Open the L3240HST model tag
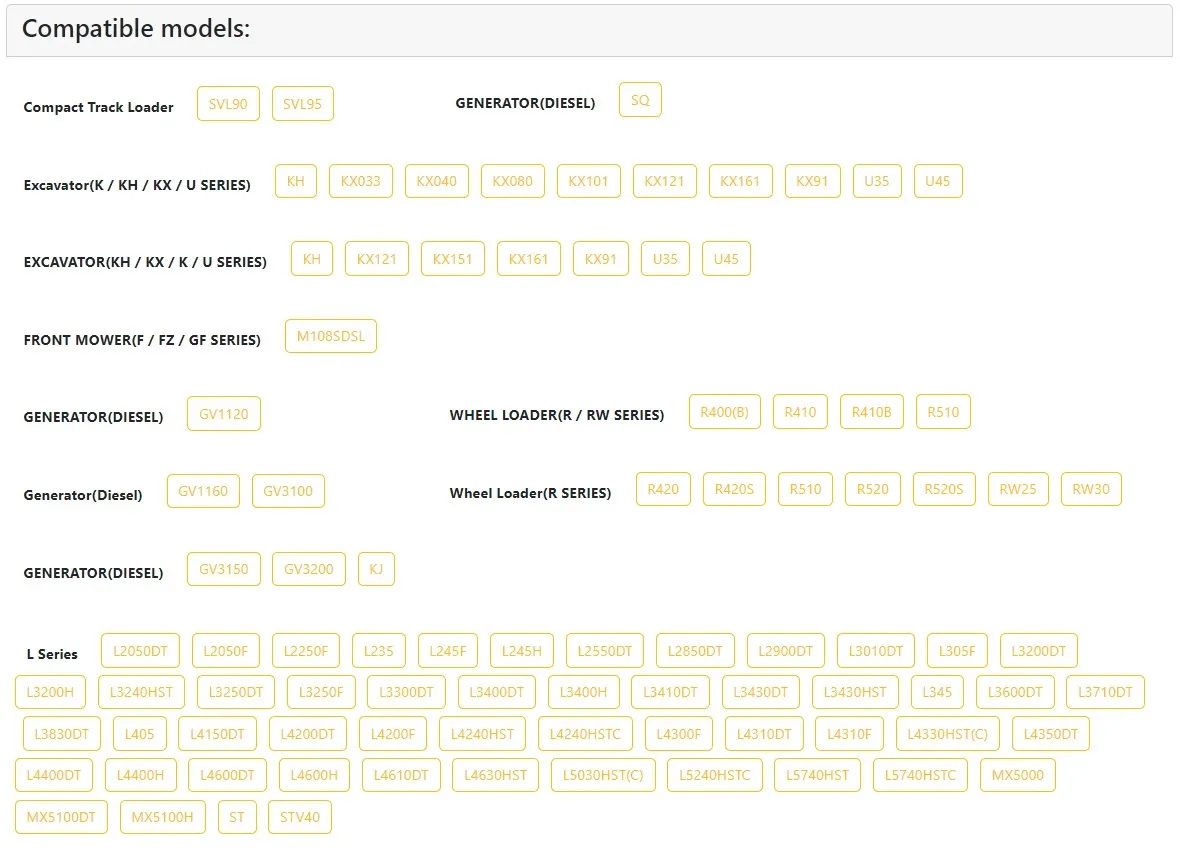This screenshot has height=864, width=1180. (141, 692)
